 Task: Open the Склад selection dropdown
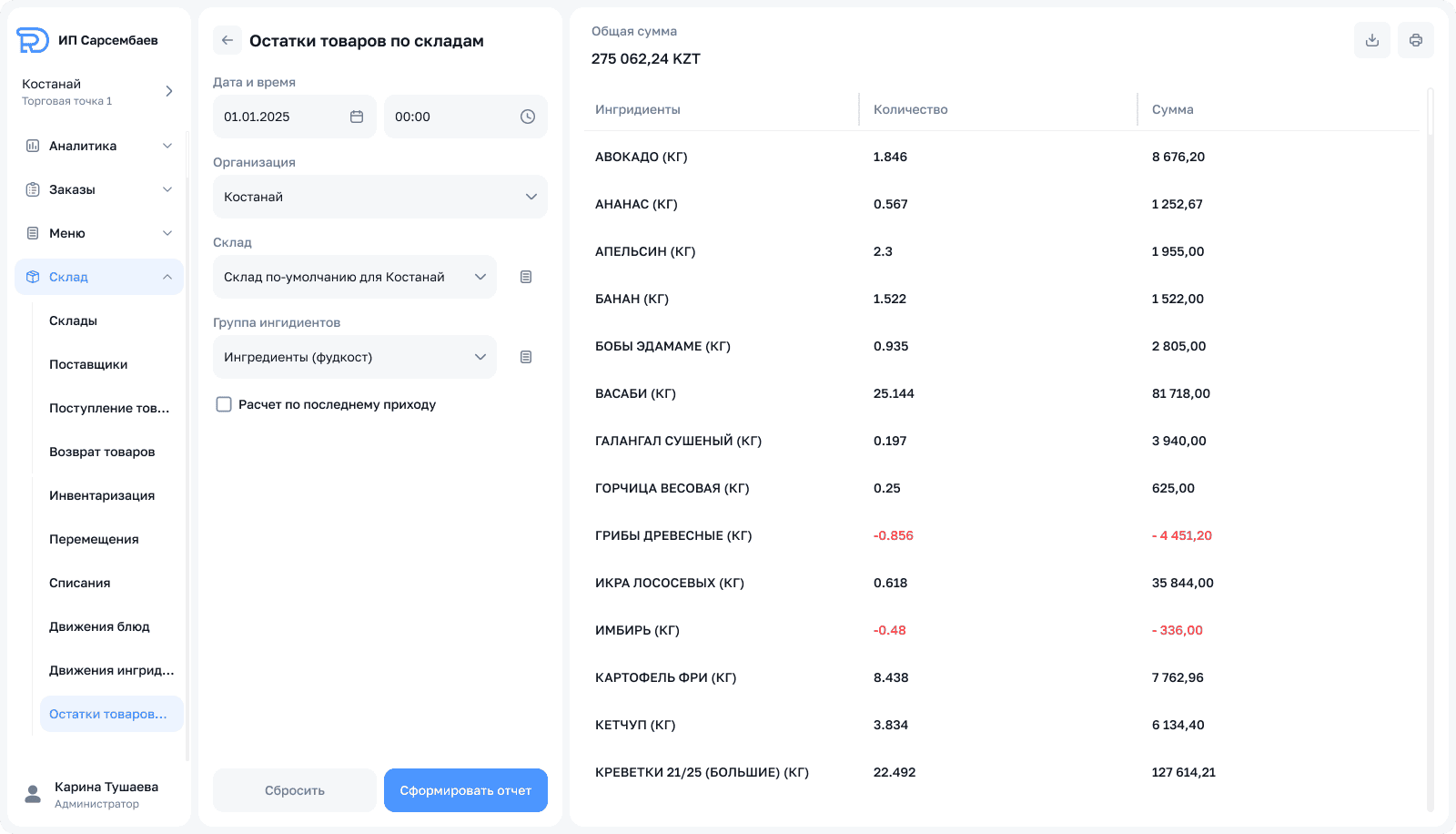pos(354,277)
